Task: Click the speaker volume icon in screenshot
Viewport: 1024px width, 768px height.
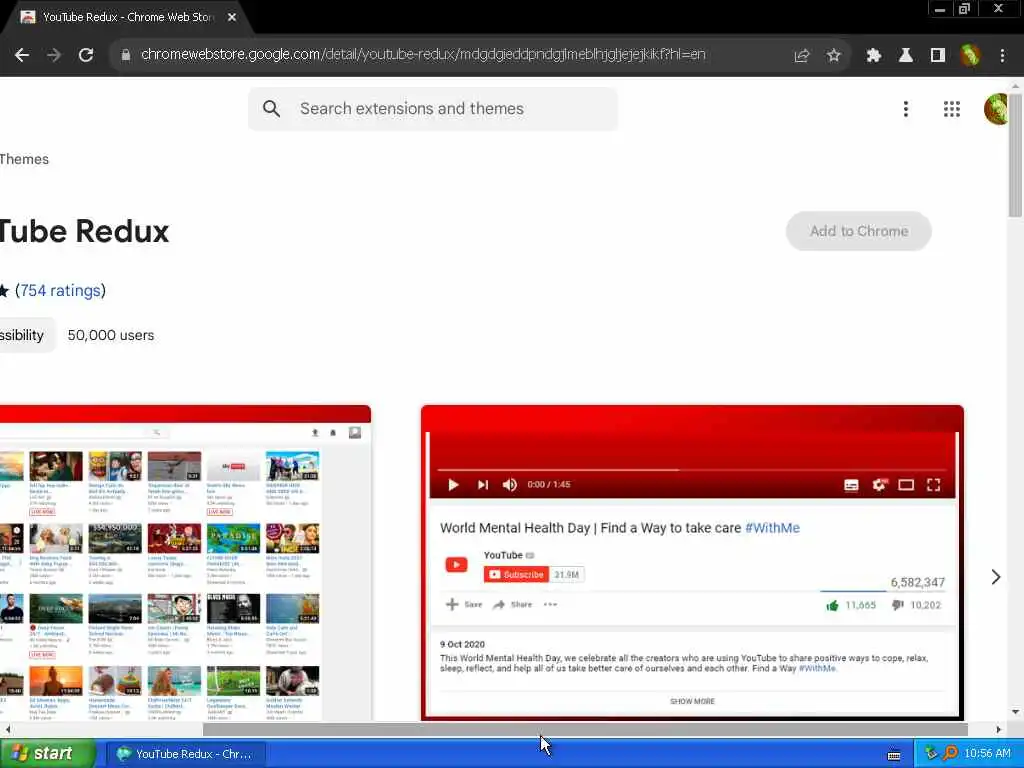Action: tap(510, 485)
